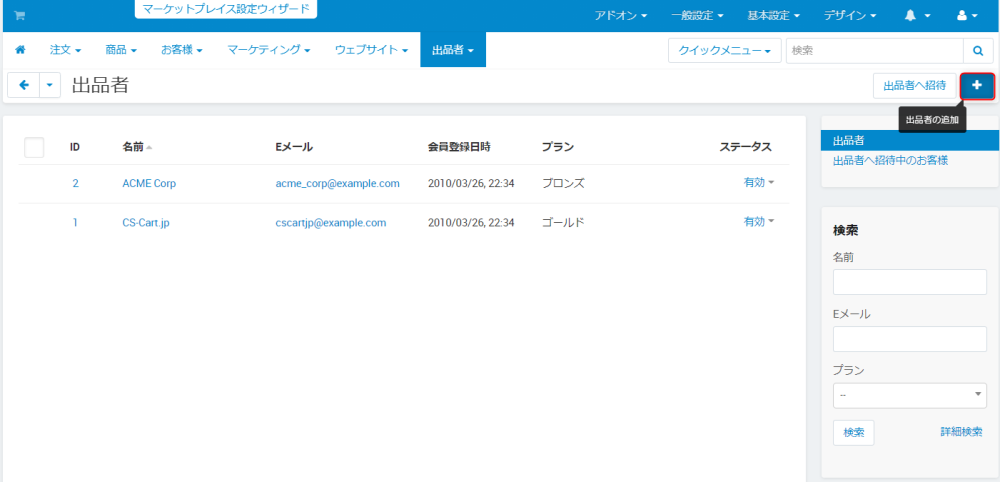
Task: Open the notifications bell menu
Action: tap(917, 16)
